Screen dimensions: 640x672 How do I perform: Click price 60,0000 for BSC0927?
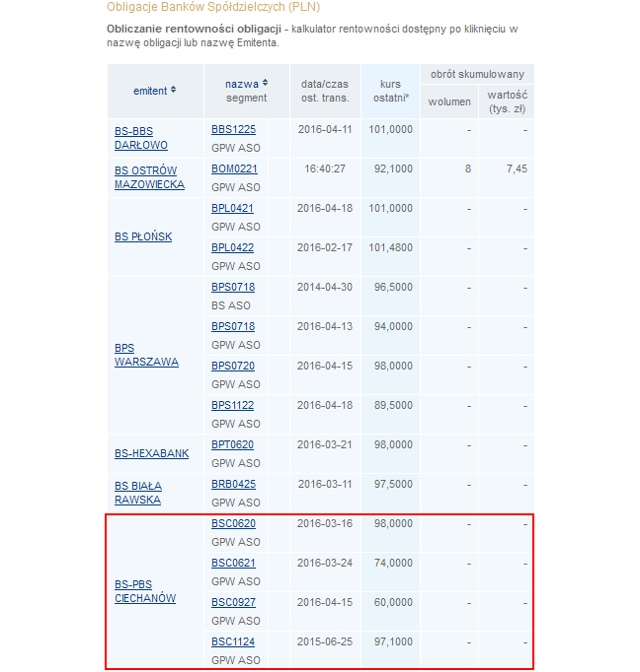tap(393, 603)
